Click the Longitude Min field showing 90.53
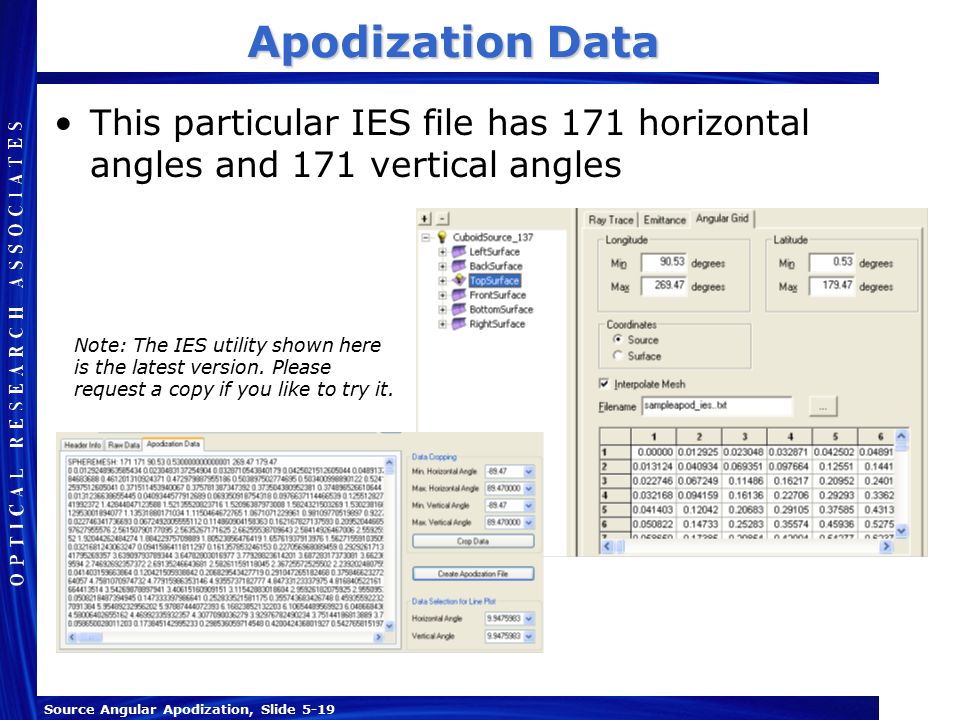The image size is (960, 720). (664, 263)
